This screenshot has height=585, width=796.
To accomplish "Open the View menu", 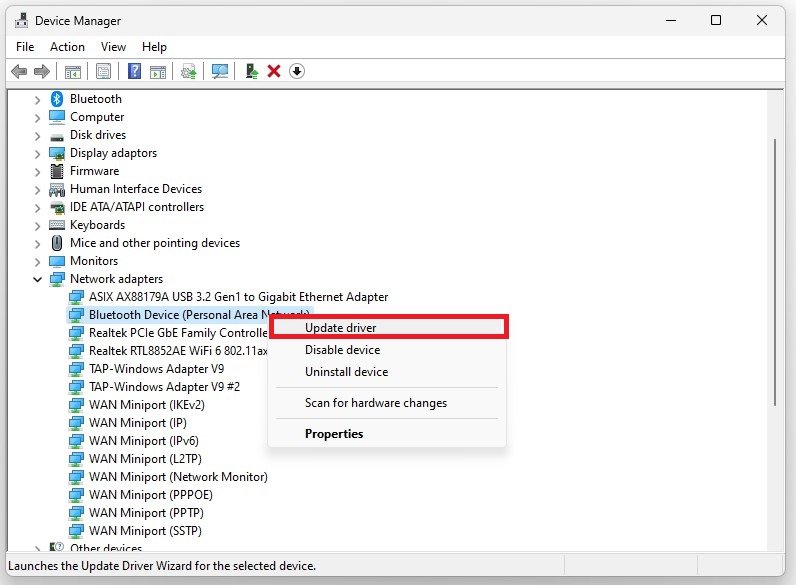I will tap(113, 47).
